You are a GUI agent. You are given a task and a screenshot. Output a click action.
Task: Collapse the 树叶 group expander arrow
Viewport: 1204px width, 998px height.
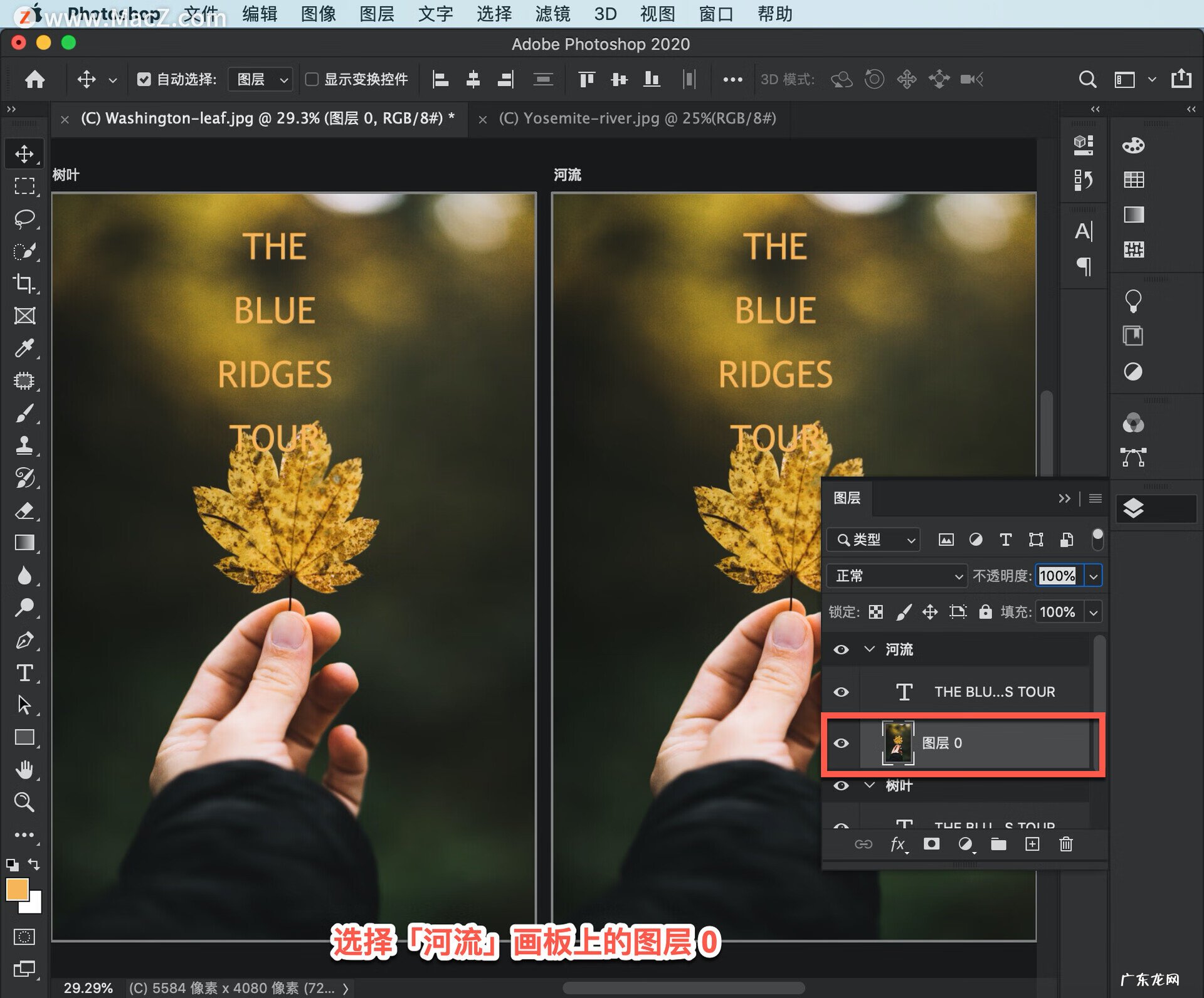(870, 785)
